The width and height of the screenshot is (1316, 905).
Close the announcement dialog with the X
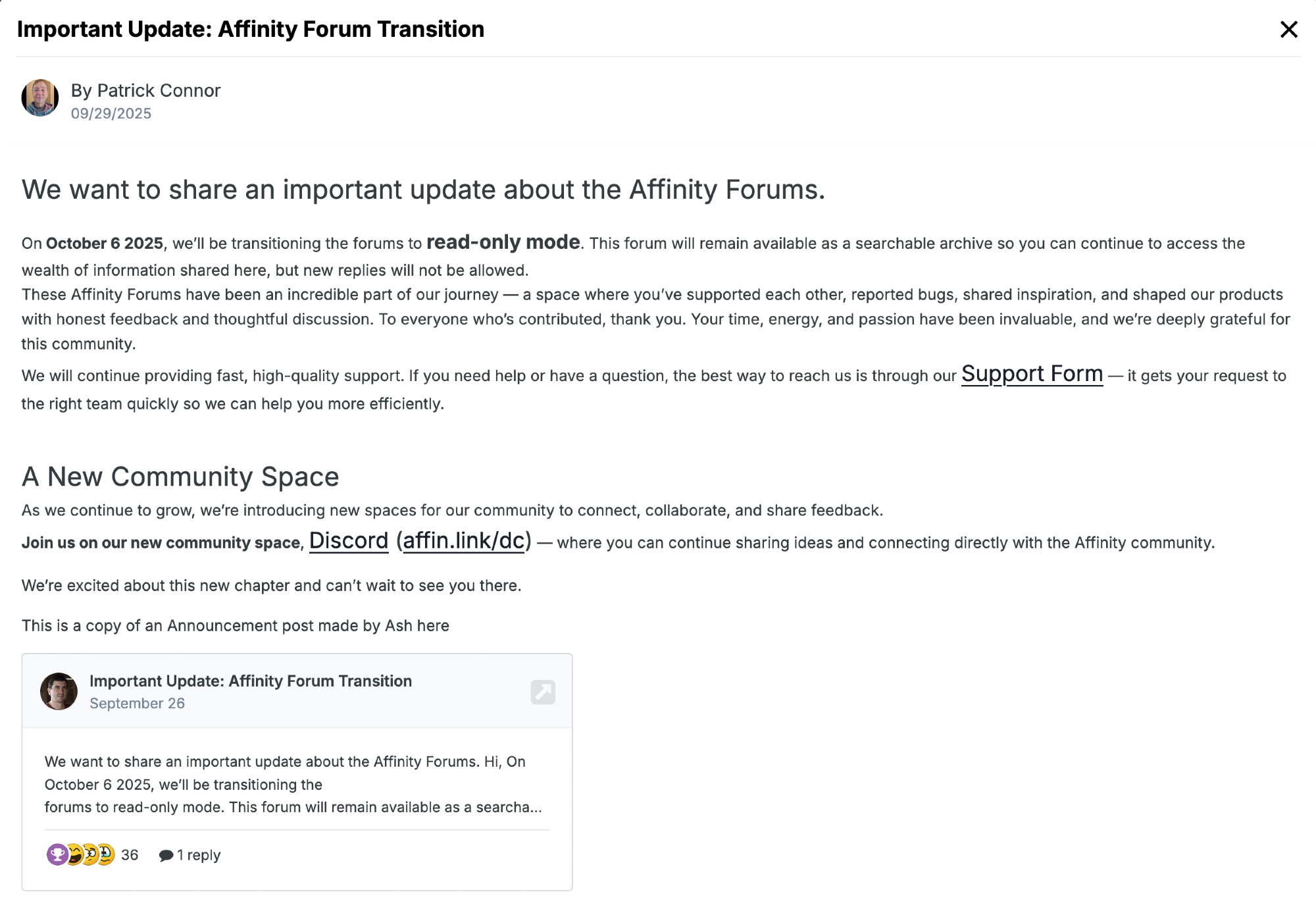click(x=1288, y=30)
